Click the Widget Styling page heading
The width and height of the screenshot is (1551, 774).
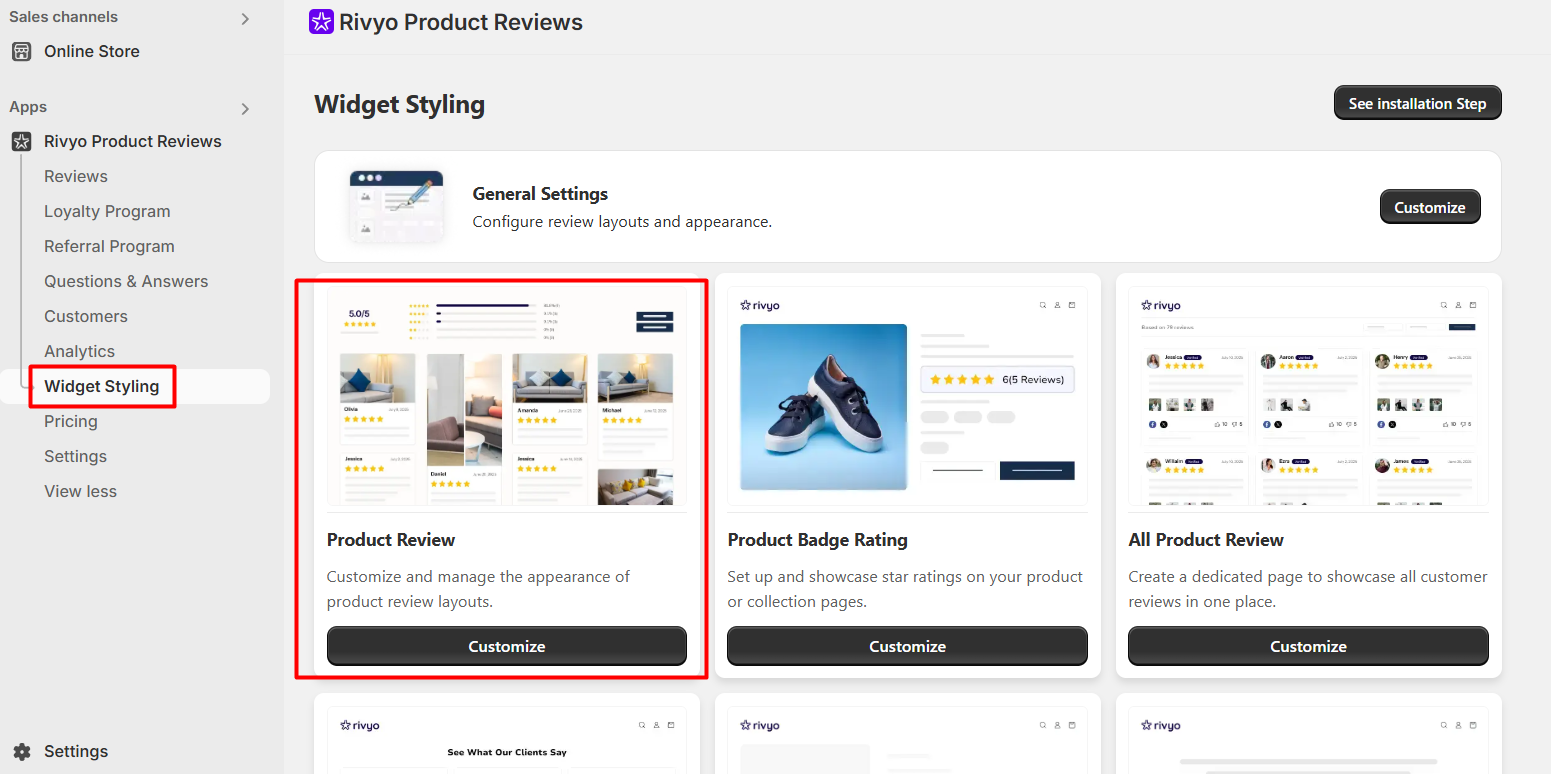[399, 104]
